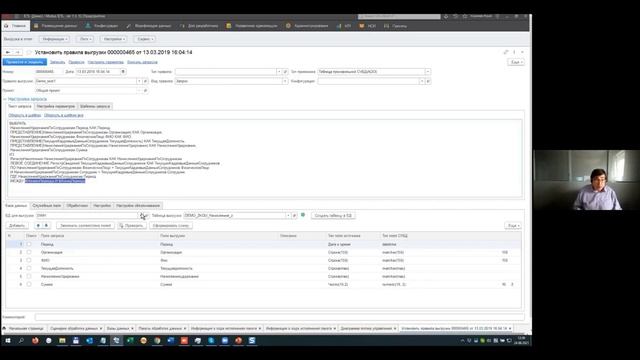Screen dimensions: 640x360
Task: Click the back navigation arrow
Action: [8, 52]
